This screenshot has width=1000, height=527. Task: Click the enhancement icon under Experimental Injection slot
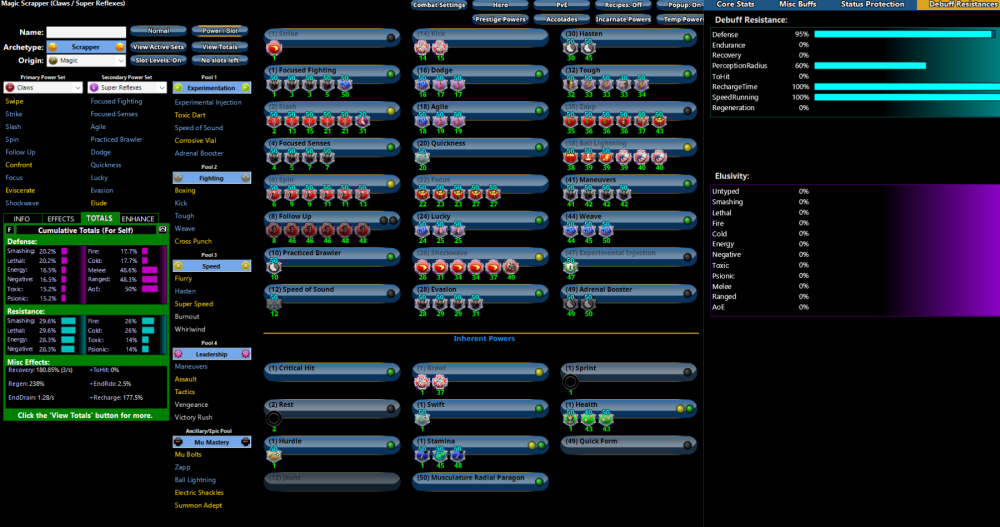571,266
